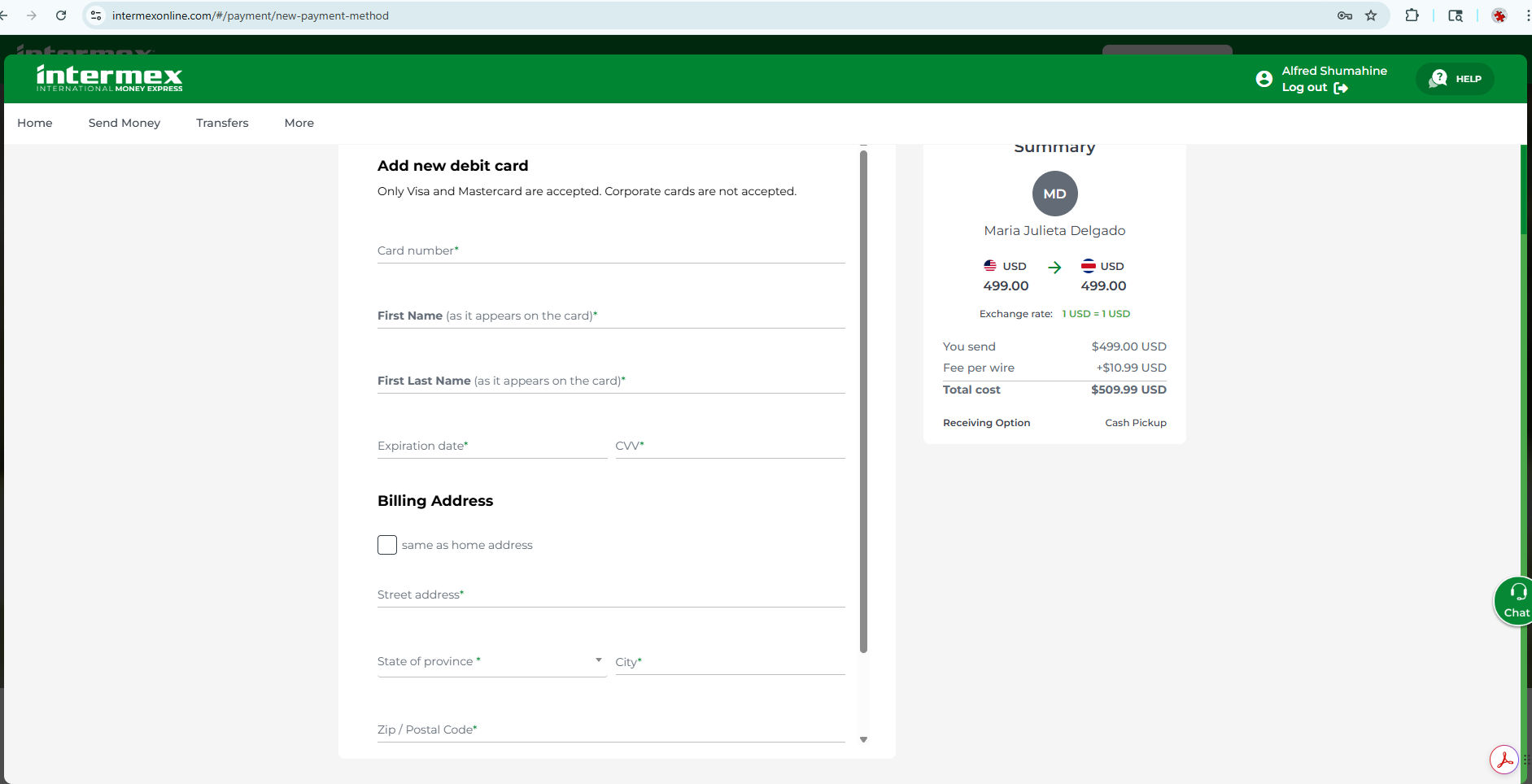Reload the page with refresh icon
Screen dimensions: 1532x784
pos(61,15)
